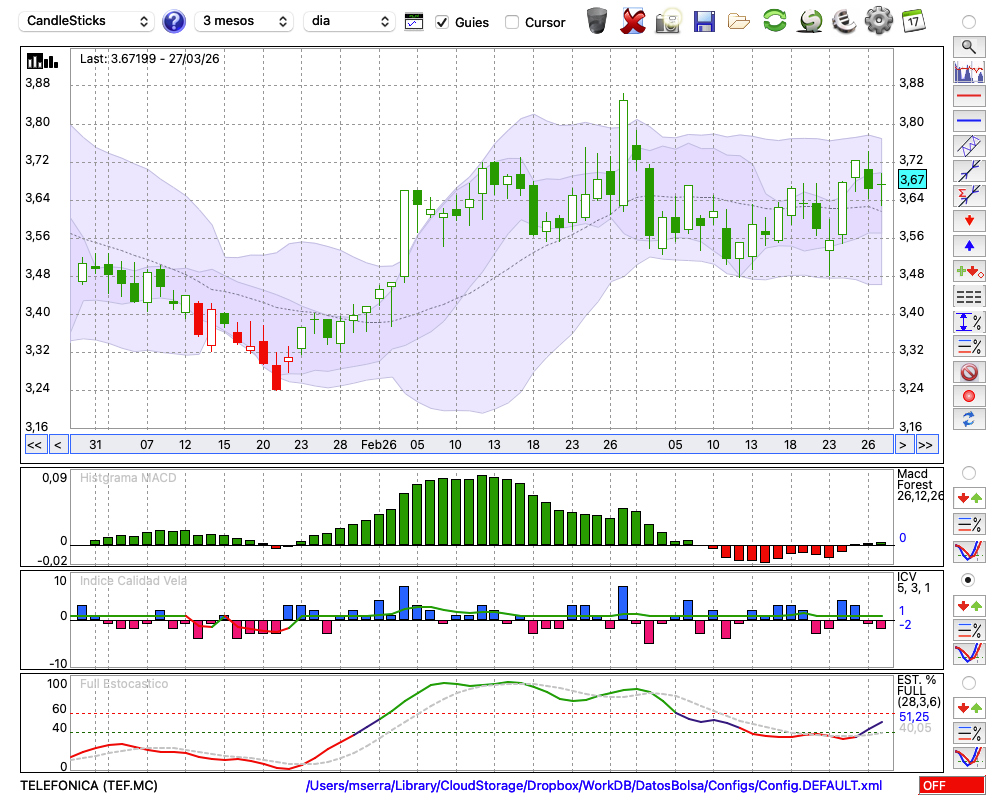The height and width of the screenshot is (800, 1000).
Task: Enable the Cursor checkbox
Action: coord(512,22)
